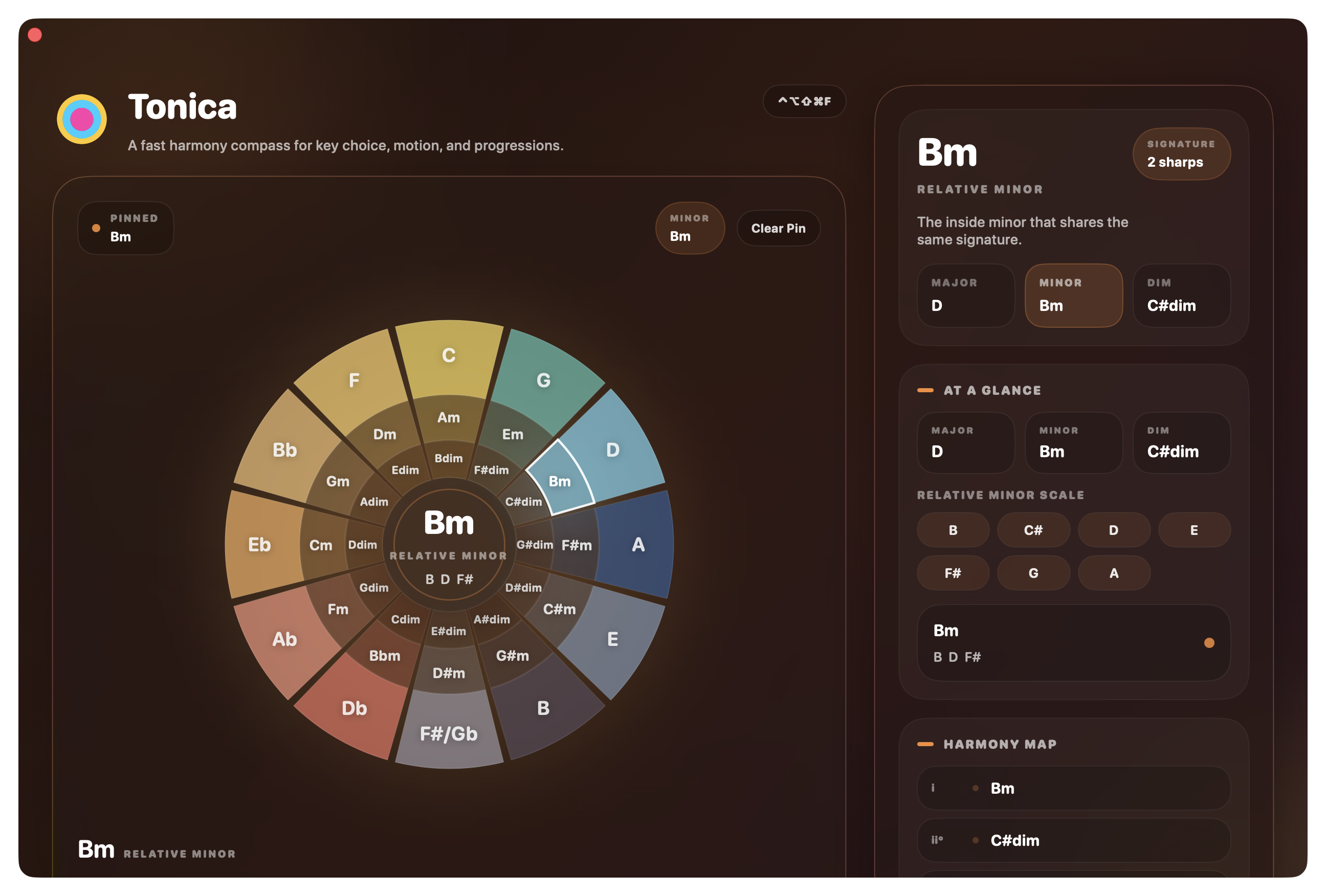1326x896 pixels.
Task: Click the orange dot on the Bm scale card
Action: tap(1209, 643)
